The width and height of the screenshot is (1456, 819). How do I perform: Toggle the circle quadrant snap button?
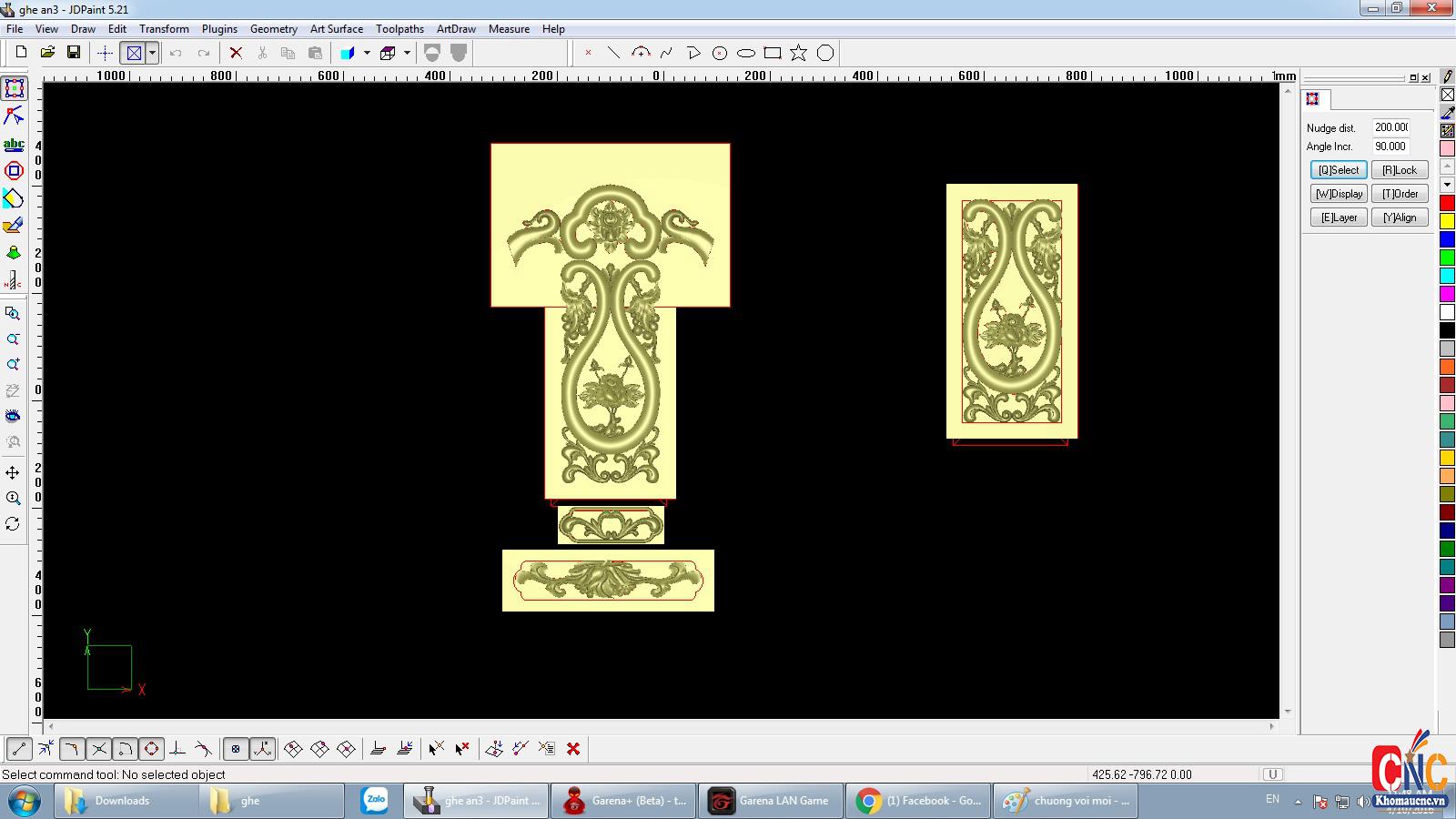(x=151, y=749)
